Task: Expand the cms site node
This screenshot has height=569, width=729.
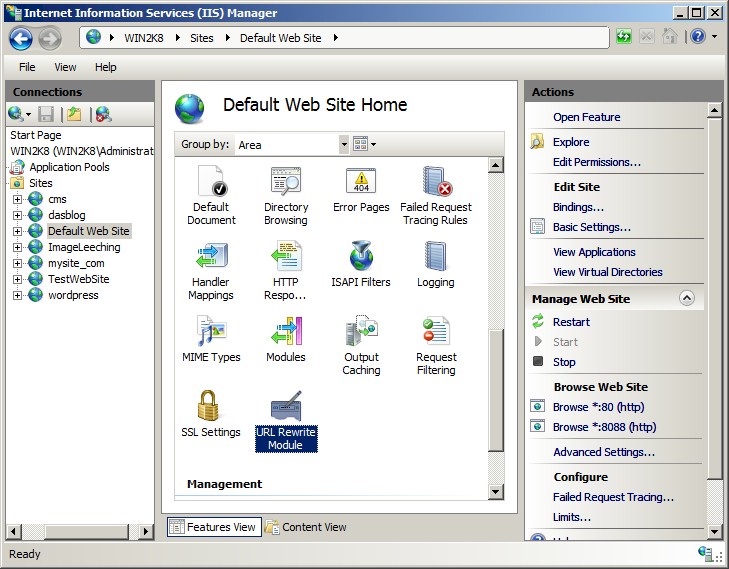Action: point(17,199)
